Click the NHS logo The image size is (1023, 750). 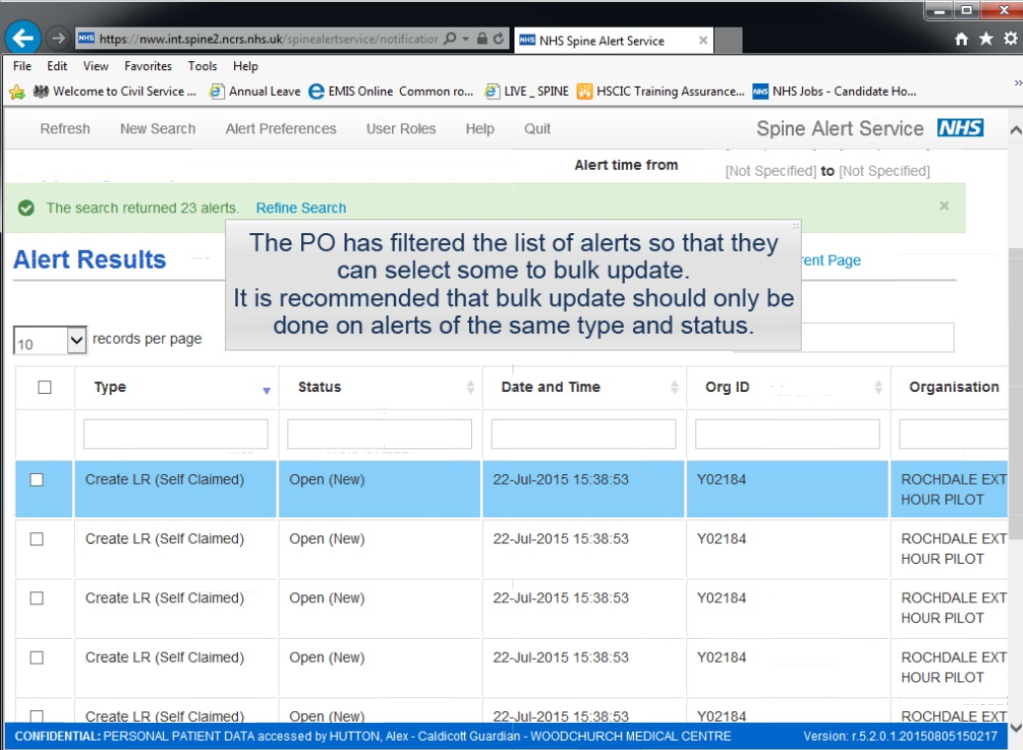point(960,128)
